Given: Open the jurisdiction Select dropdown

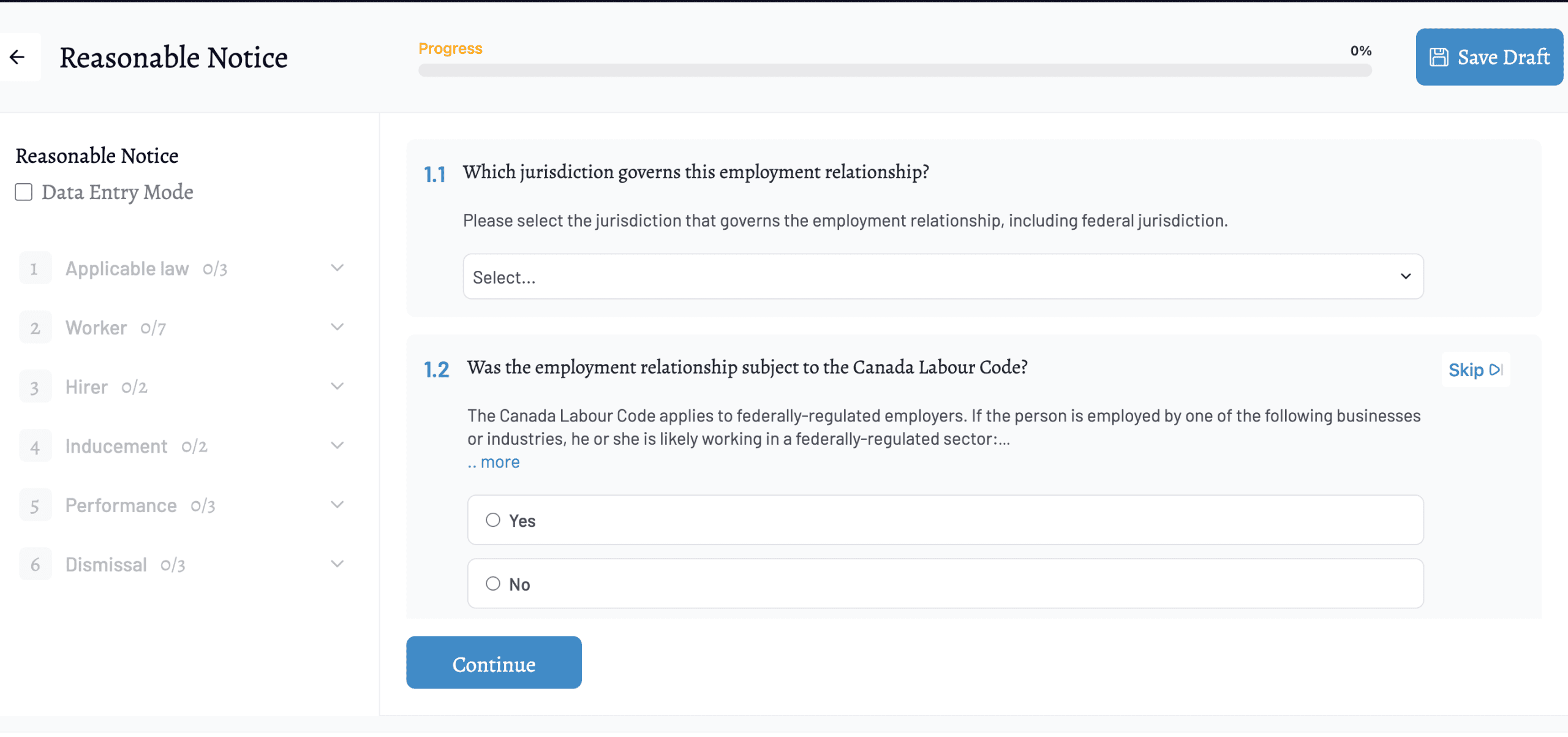Looking at the screenshot, I should pos(943,276).
